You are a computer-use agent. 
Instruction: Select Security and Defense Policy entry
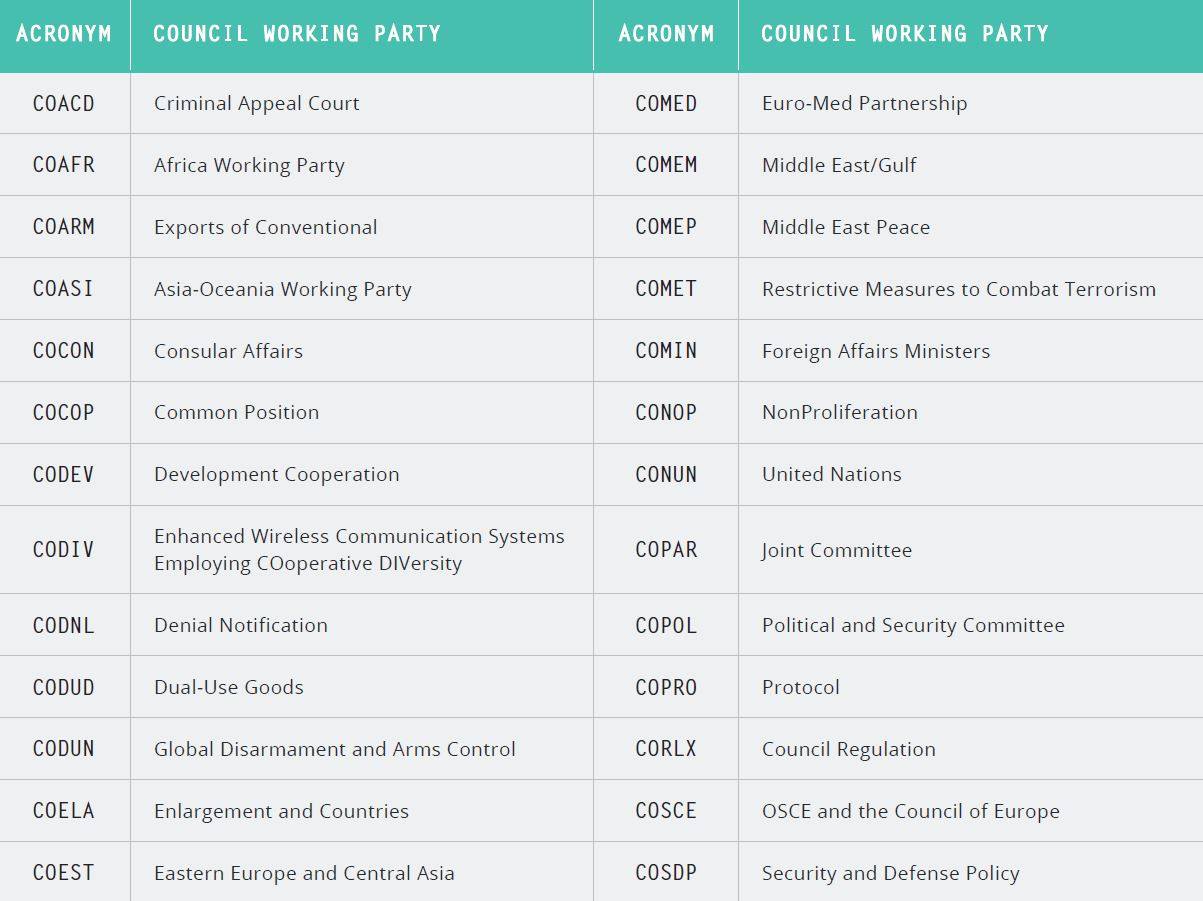(891, 873)
